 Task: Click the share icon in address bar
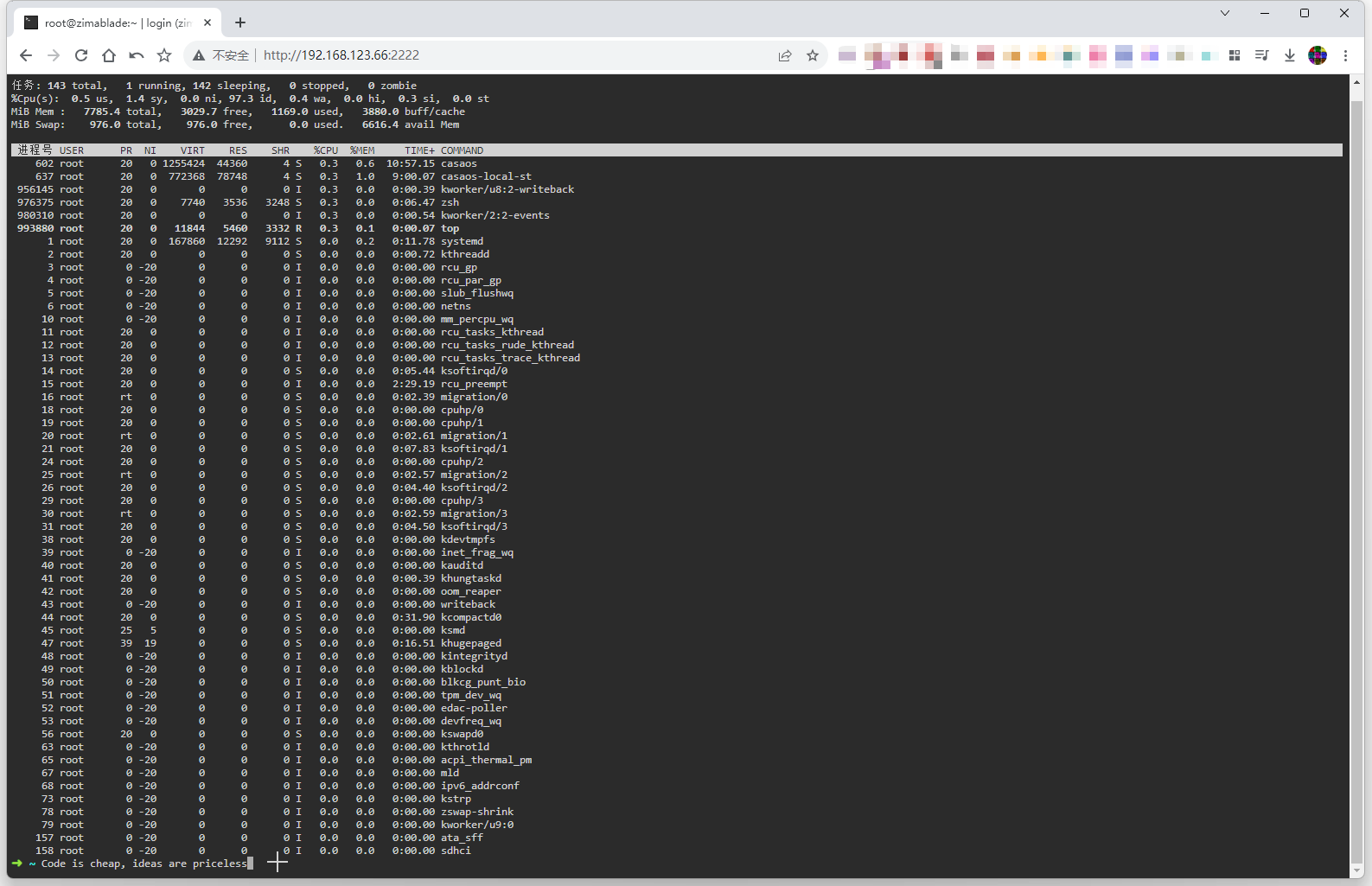(x=785, y=55)
